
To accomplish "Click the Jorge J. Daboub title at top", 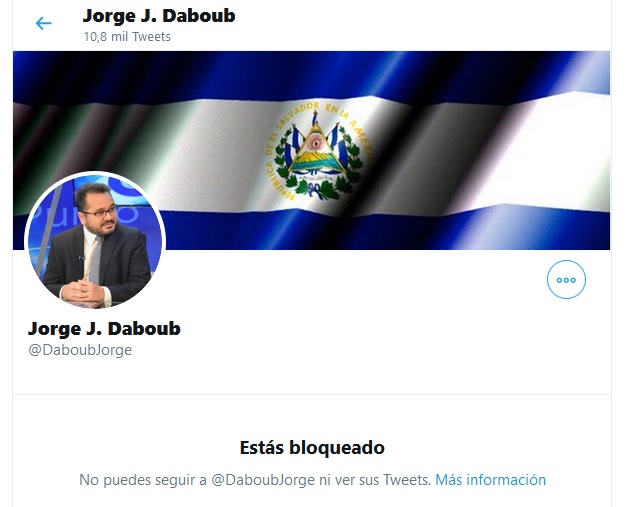I will tap(159, 16).
